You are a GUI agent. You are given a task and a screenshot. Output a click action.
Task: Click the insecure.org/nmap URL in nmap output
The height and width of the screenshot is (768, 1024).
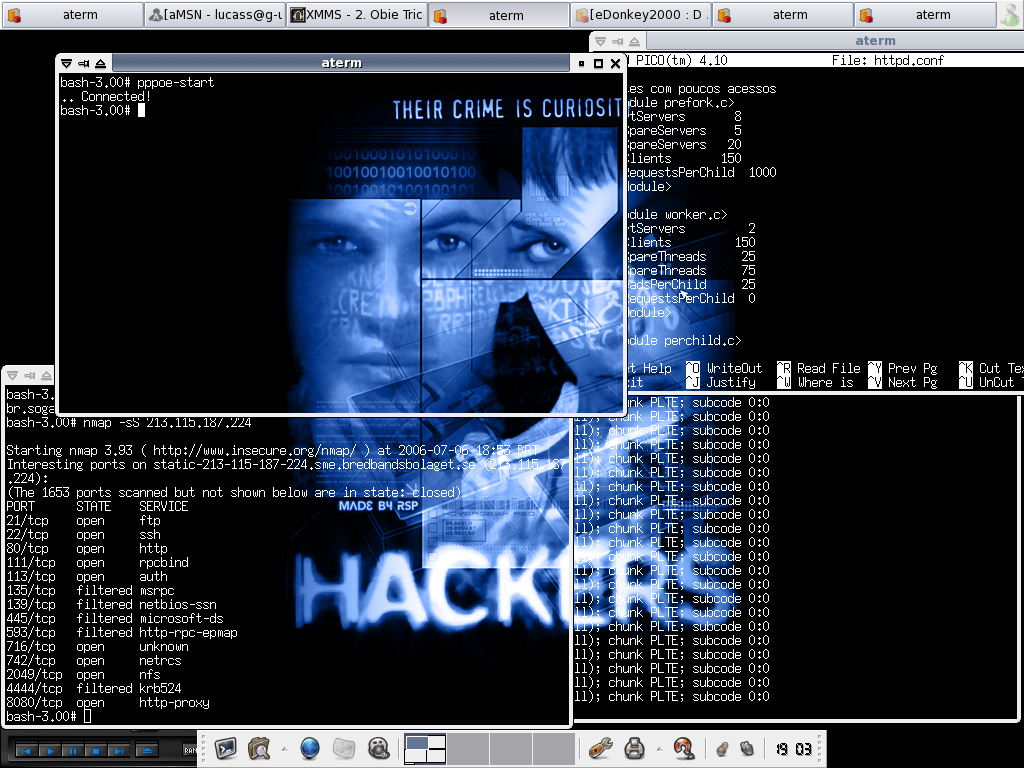(255, 451)
